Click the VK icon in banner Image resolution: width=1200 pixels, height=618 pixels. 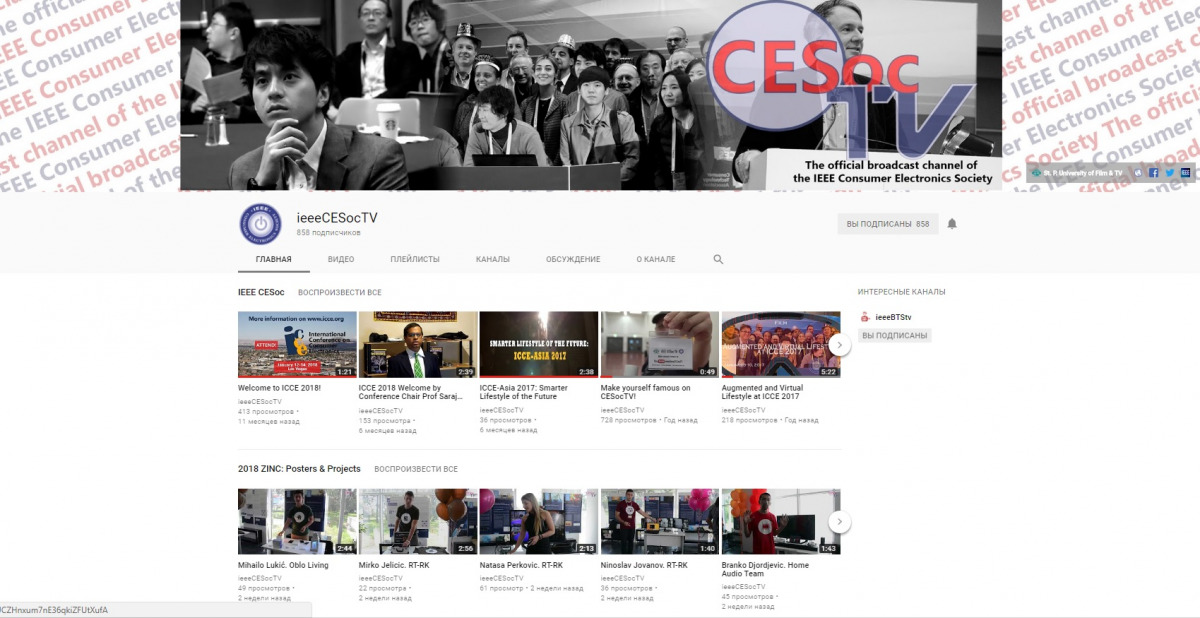1138,172
